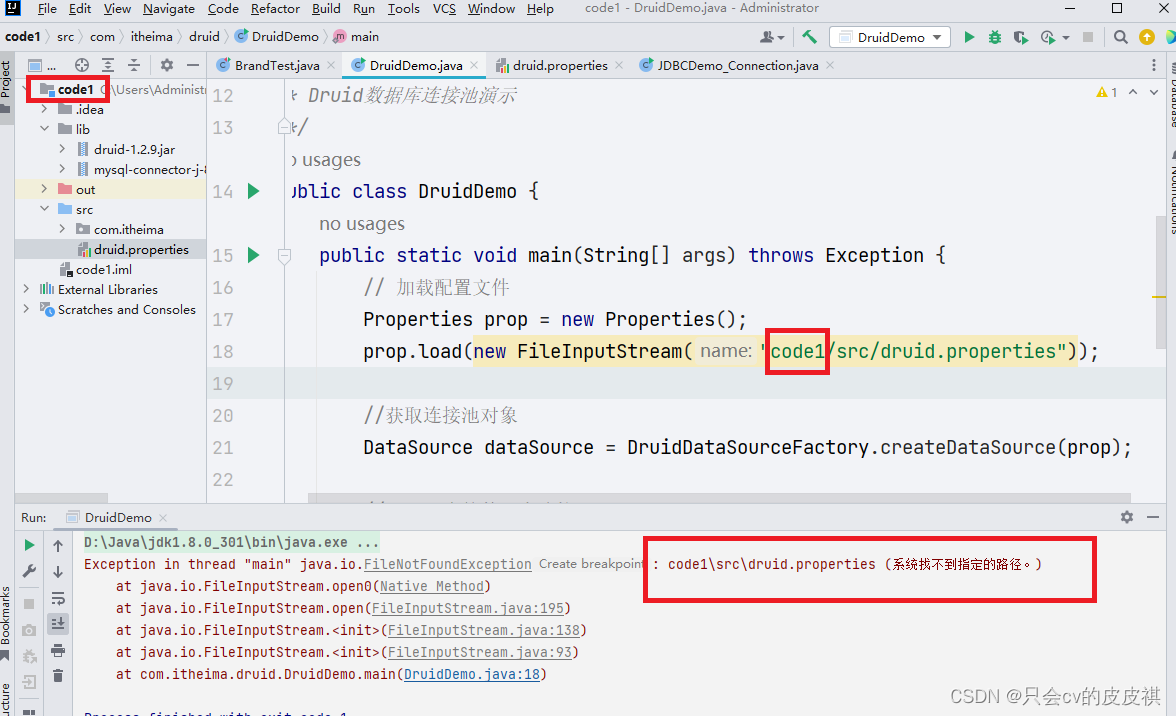
Task: Print console output using the printer icon
Action: coord(58,649)
